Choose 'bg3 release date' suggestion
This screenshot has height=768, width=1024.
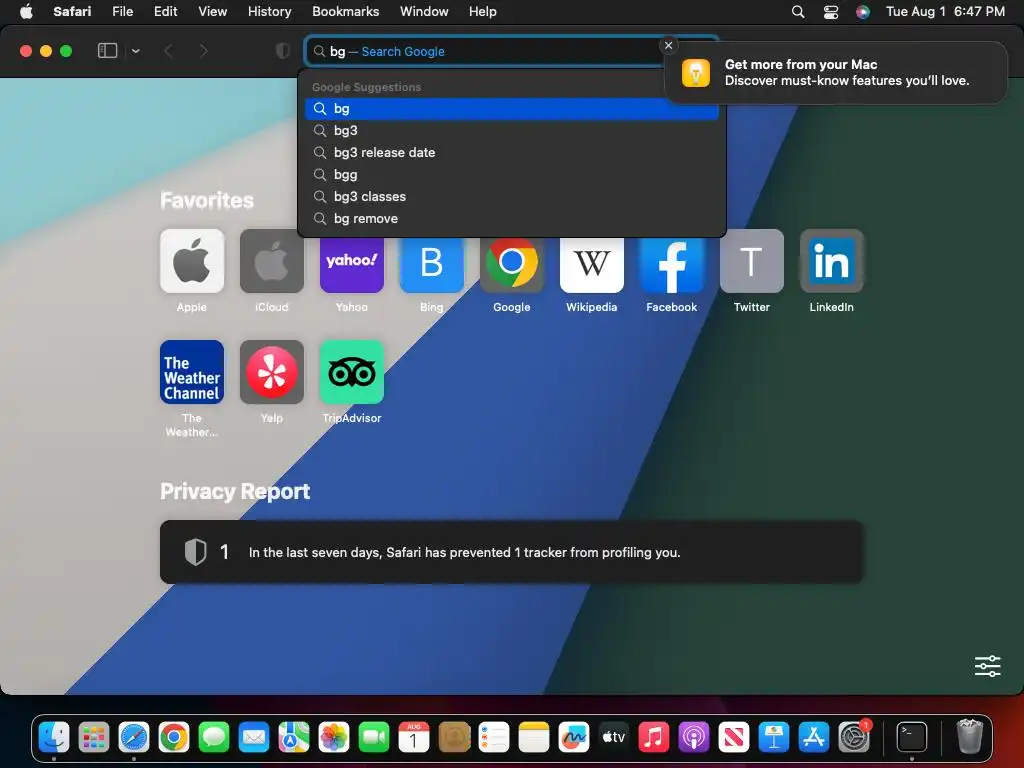(511, 152)
